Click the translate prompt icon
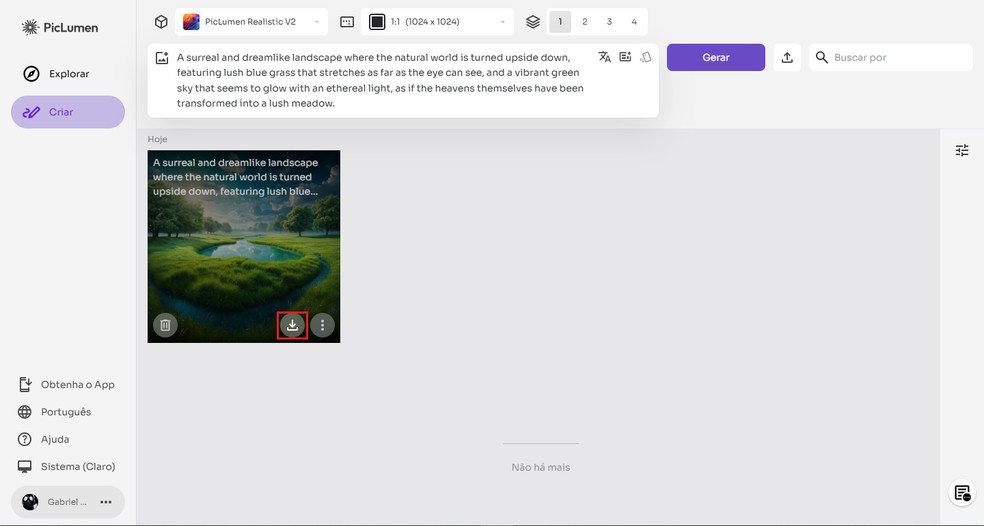This screenshot has height=526, width=984. click(x=604, y=57)
